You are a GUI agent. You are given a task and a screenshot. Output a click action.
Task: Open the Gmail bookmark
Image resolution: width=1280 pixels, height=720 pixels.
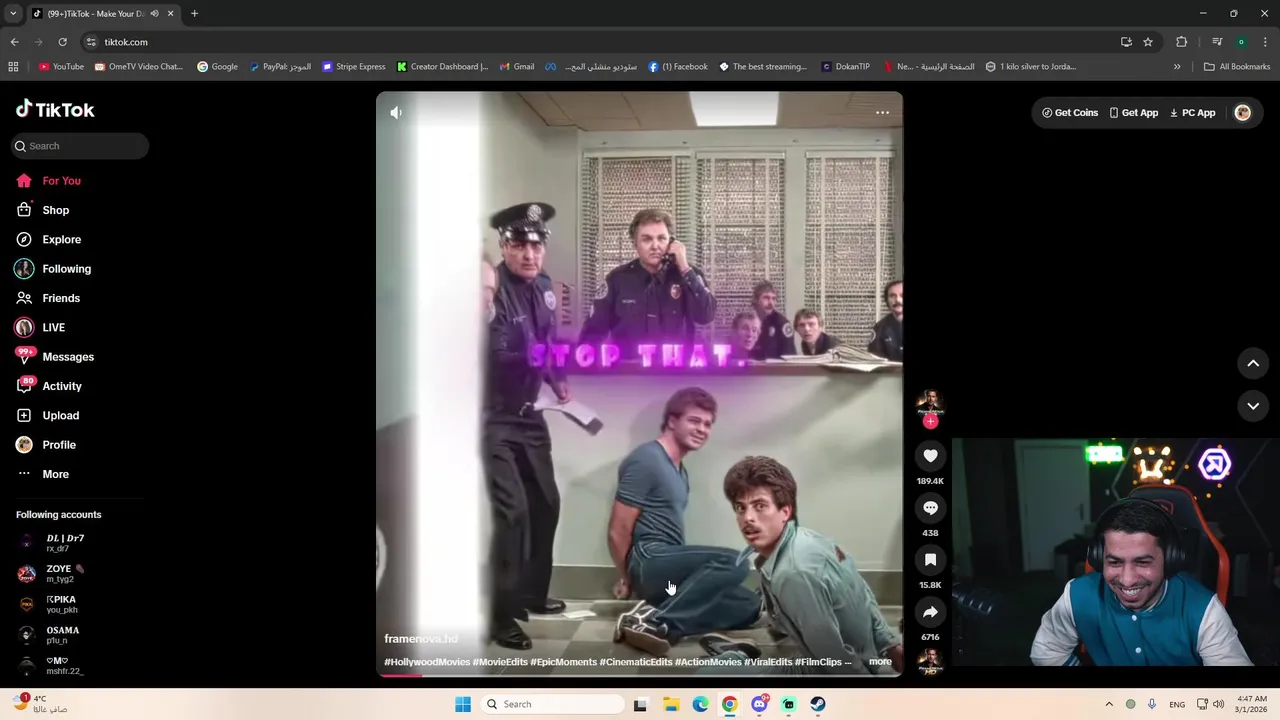click(517, 67)
